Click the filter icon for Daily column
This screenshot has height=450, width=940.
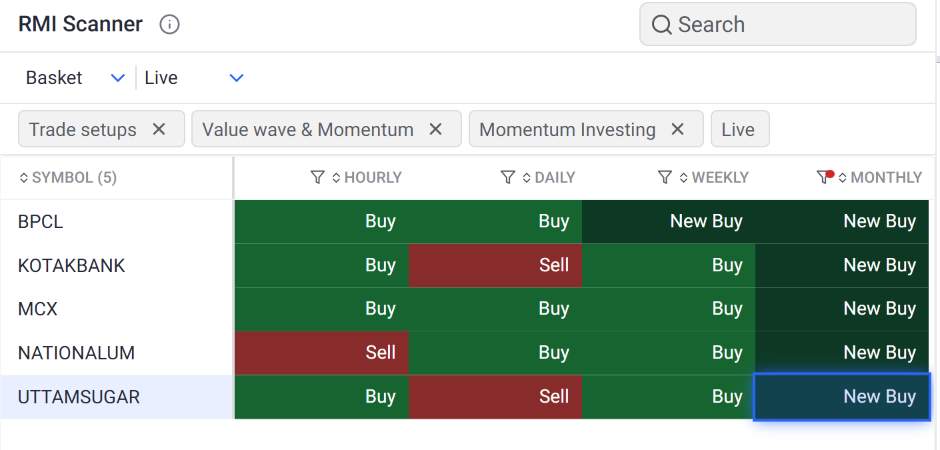pyautogui.click(x=508, y=178)
